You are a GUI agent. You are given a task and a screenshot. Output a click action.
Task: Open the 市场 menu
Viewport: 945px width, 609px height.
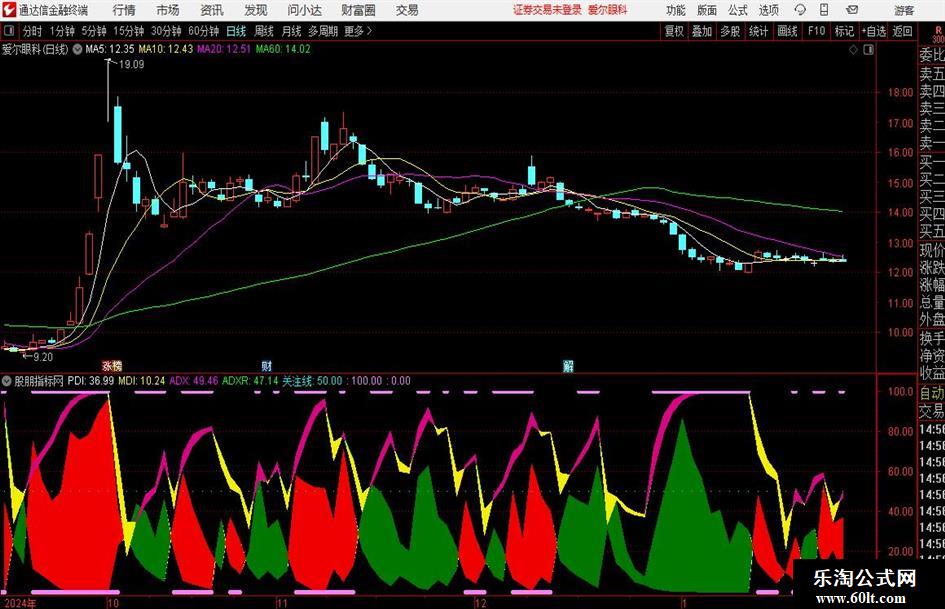[168, 10]
